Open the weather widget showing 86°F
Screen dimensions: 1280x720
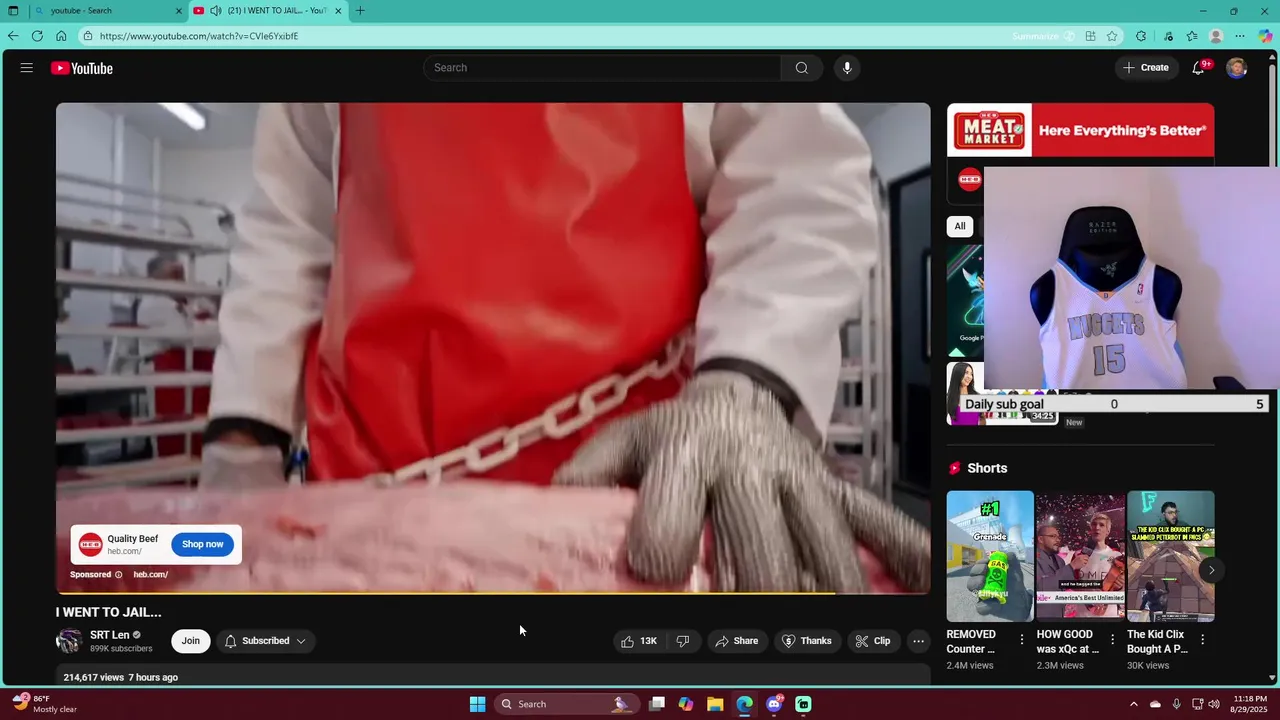point(44,704)
